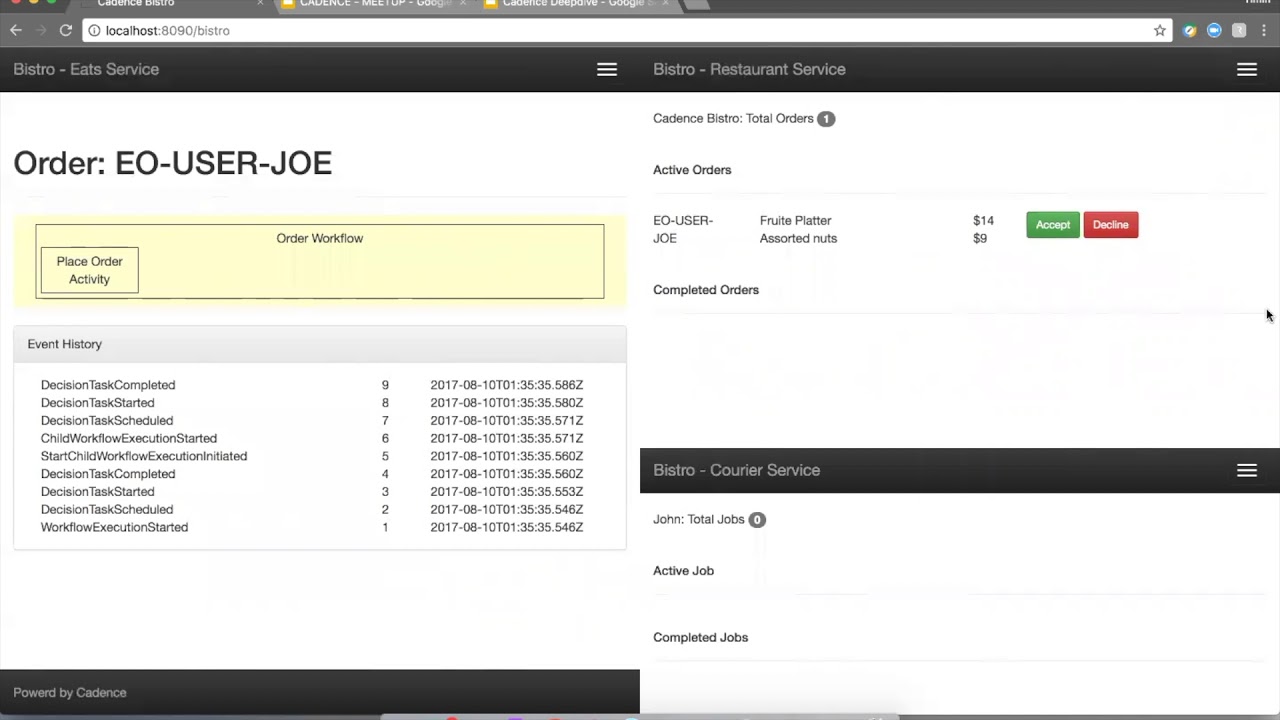Click the Place Order Activity box
The height and width of the screenshot is (720, 1280).
click(x=89, y=270)
